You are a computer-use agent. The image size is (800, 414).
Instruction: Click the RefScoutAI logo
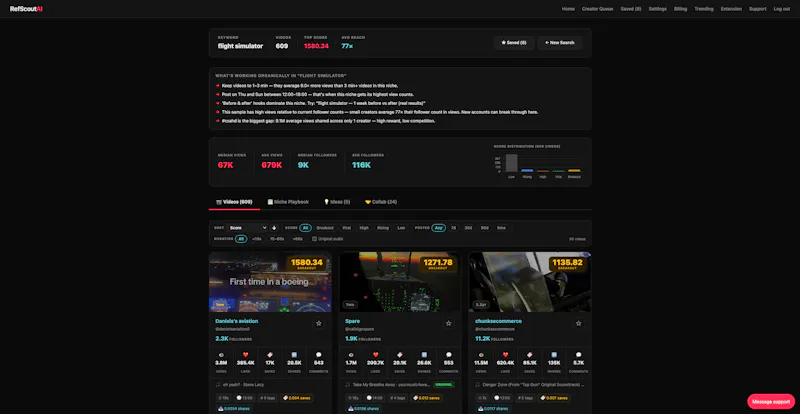pos(26,9)
